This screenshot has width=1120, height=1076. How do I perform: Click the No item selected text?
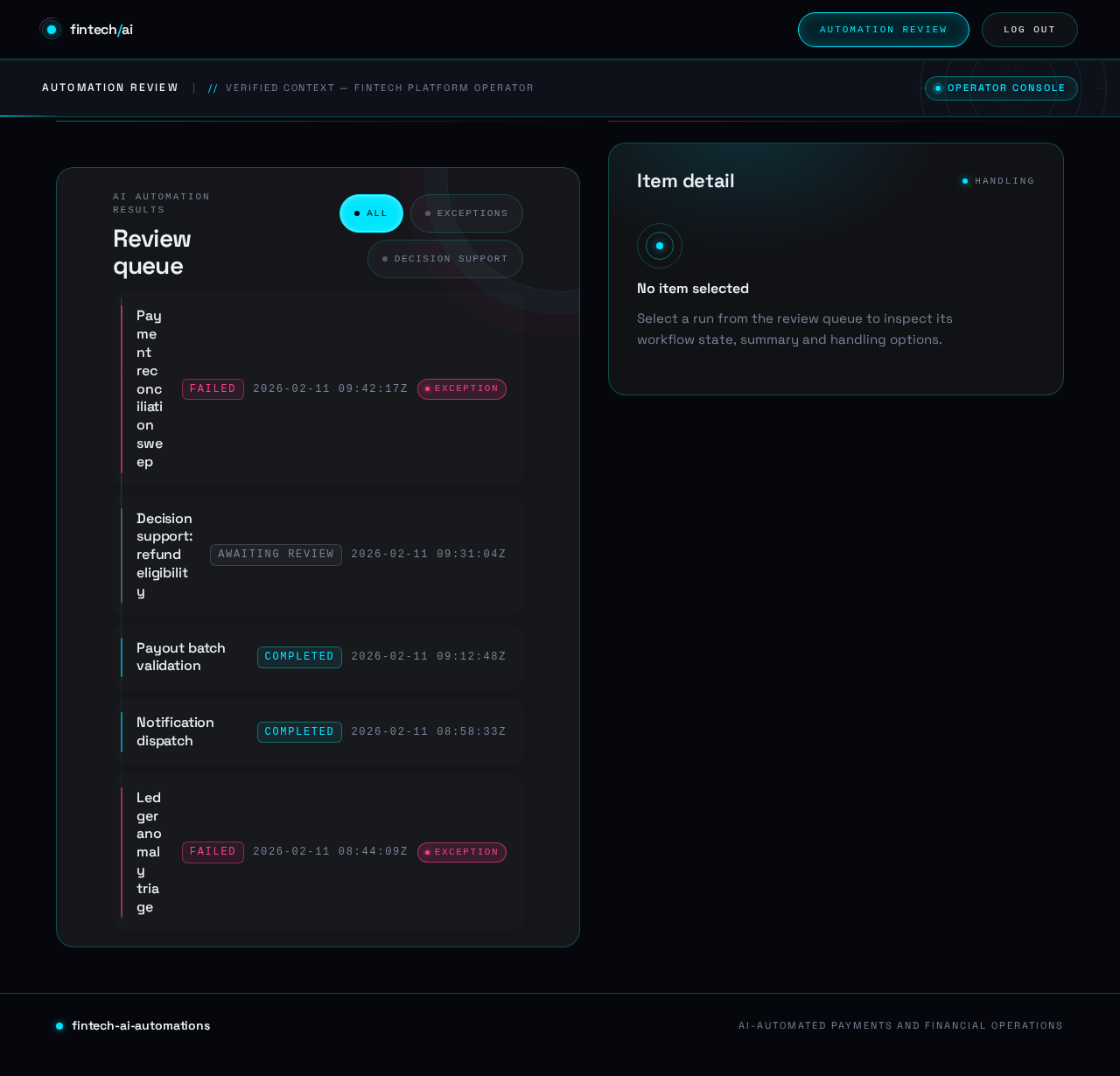click(693, 289)
